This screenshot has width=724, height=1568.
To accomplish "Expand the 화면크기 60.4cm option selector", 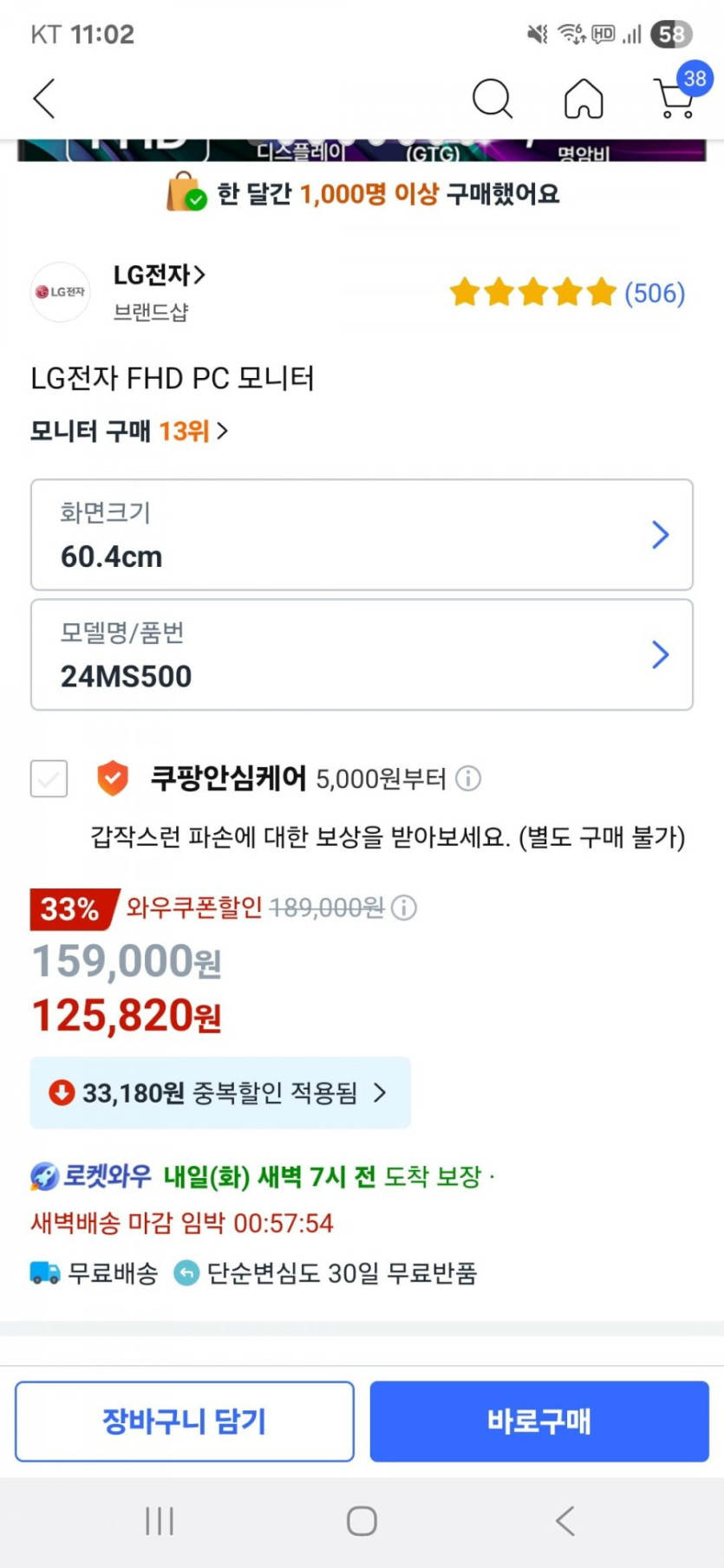I will 362,535.
